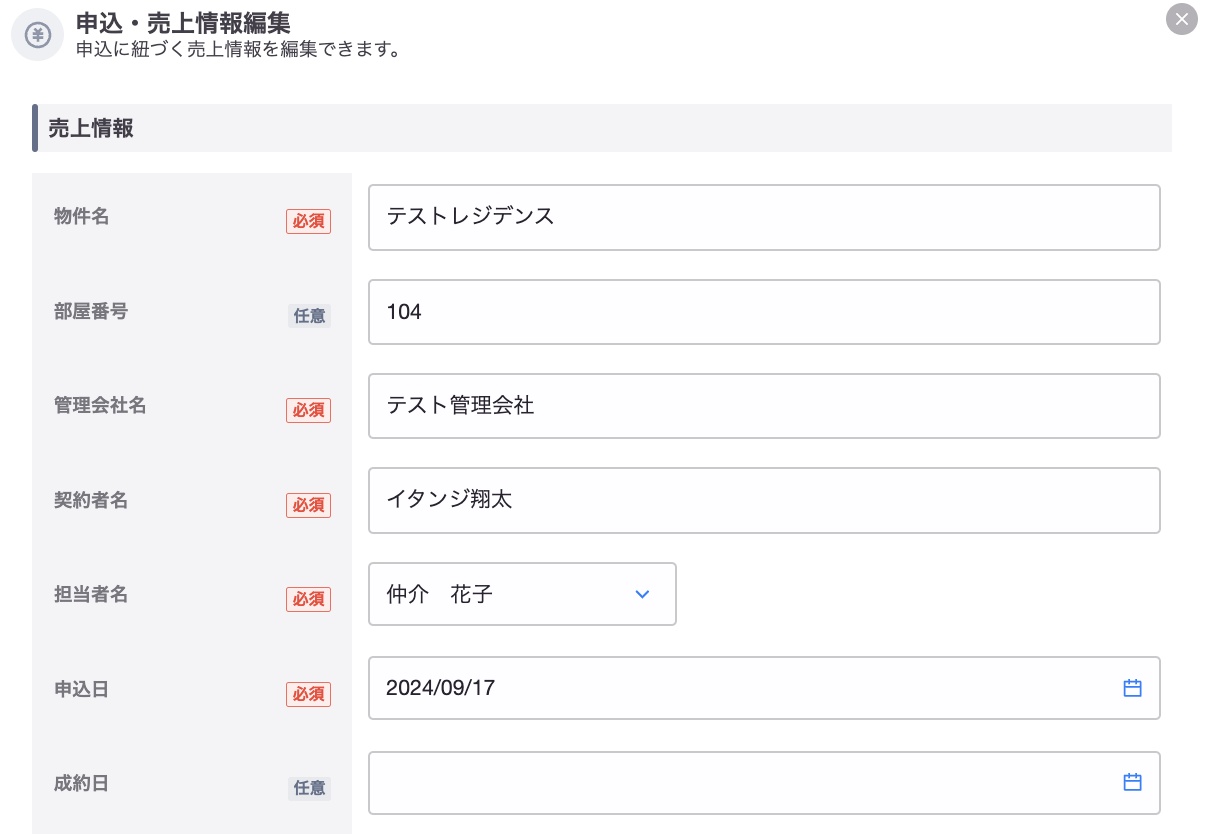Click the 必須 badge next to 申込日
Screen dimensions: 1208x834
(308, 694)
